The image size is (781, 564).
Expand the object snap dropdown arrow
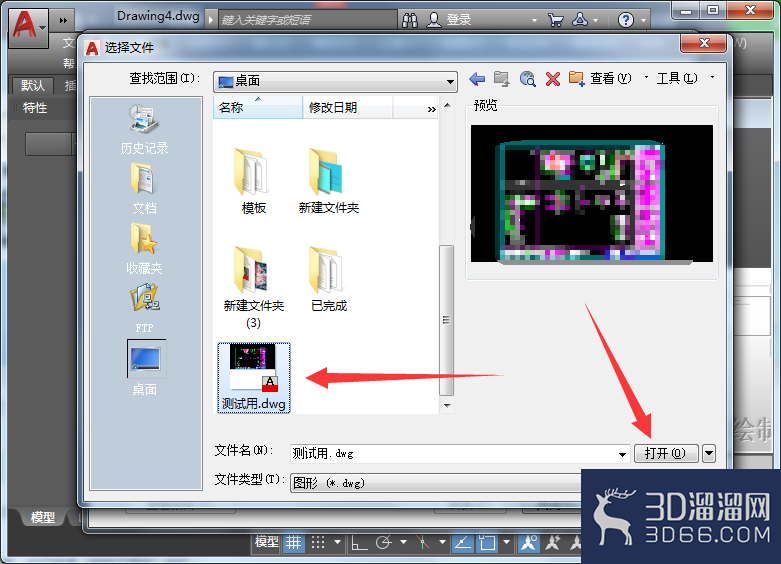507,542
